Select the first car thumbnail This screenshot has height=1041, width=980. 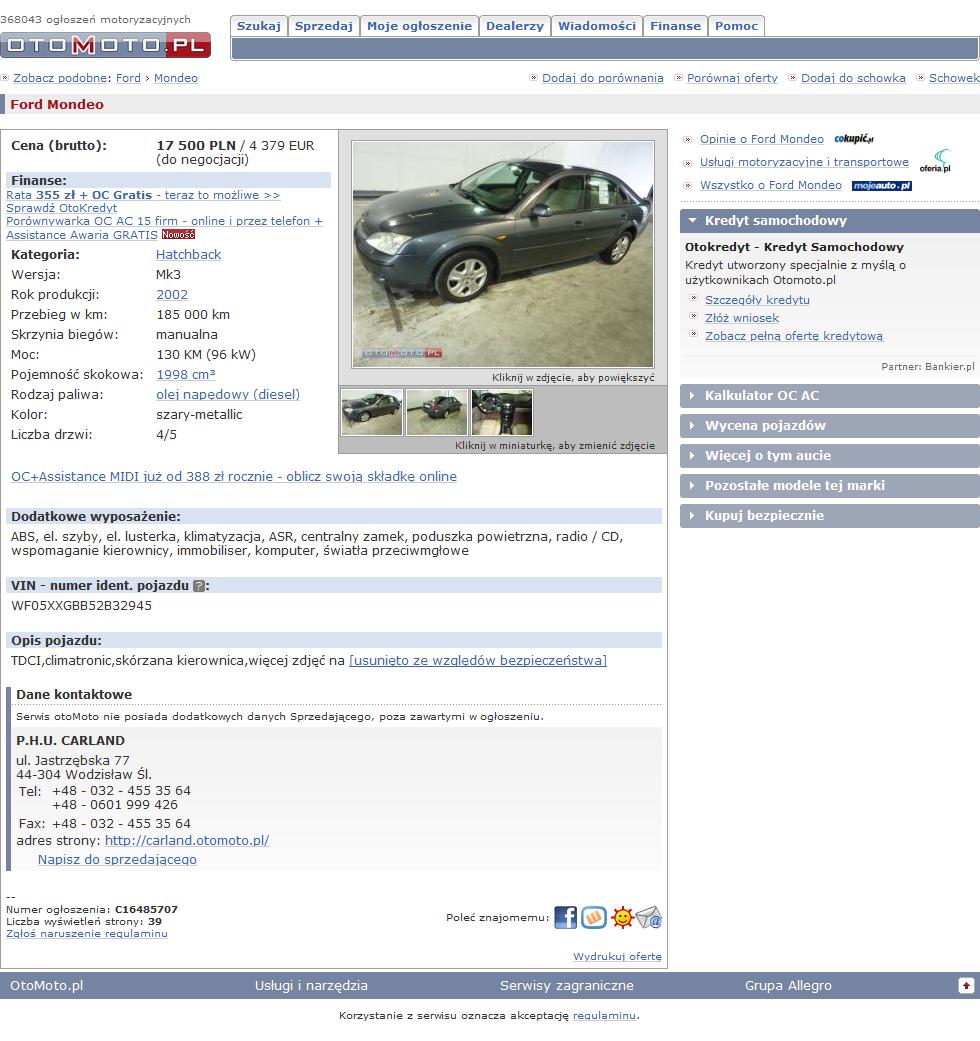(x=372, y=412)
